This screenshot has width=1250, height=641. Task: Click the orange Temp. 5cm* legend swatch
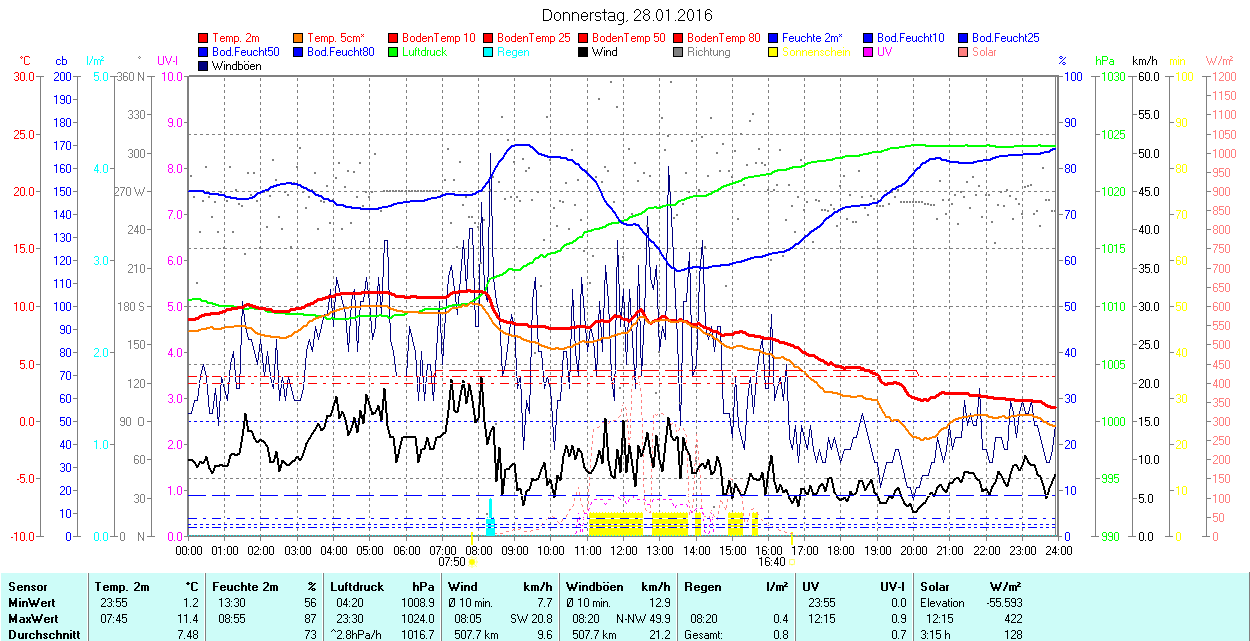(299, 38)
